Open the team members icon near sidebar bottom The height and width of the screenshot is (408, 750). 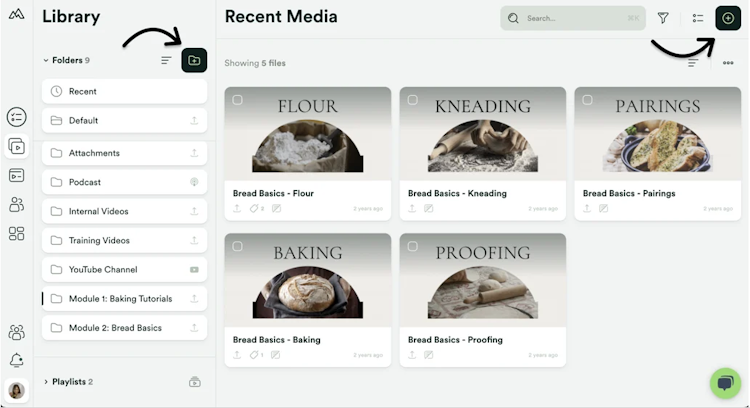[x=16, y=332]
